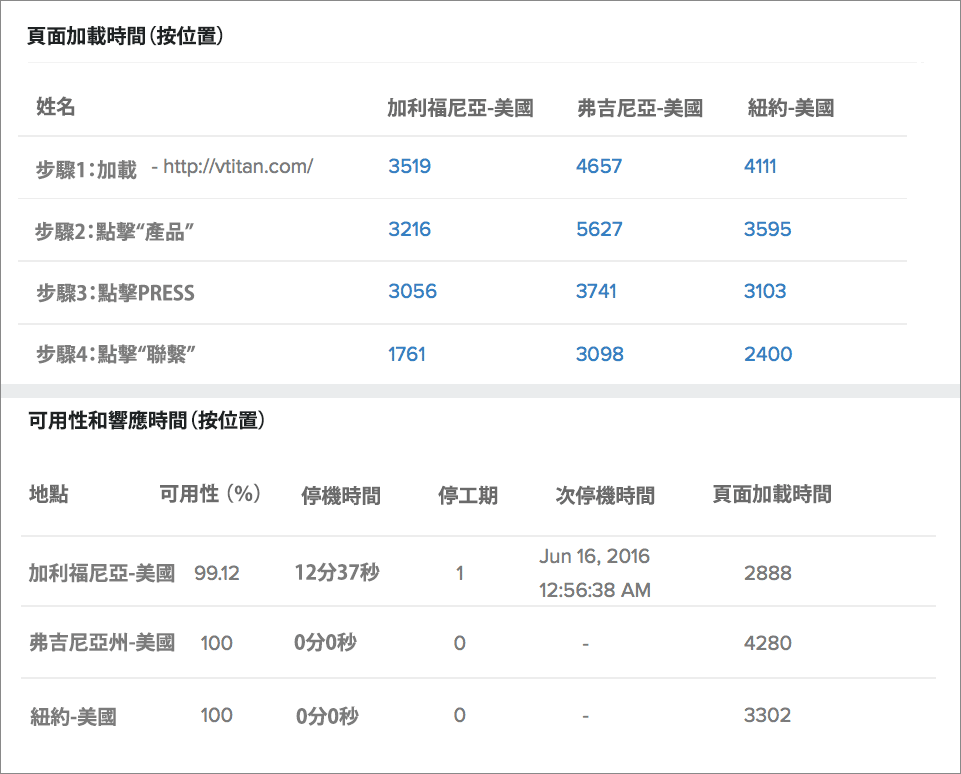Click outage count 0 for 紐約-美國
The height and width of the screenshot is (774, 961).
pos(460,715)
